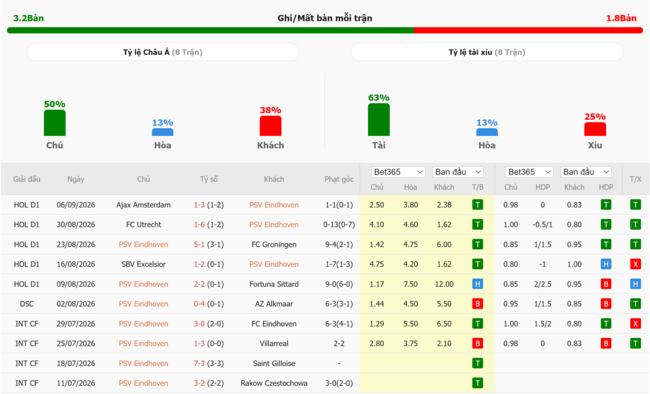Screen dimensions: 650x394
Task: Click the Ngày column header
Action: pos(76,179)
